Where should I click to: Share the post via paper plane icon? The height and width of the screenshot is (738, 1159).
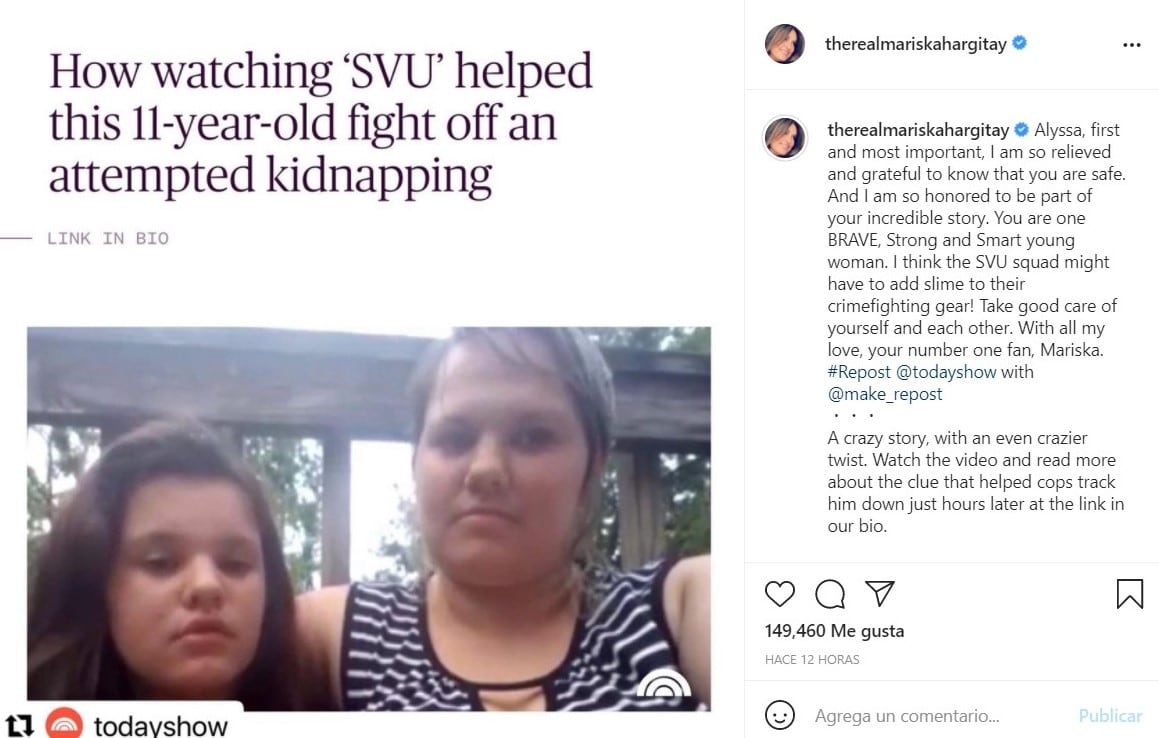(x=880, y=593)
